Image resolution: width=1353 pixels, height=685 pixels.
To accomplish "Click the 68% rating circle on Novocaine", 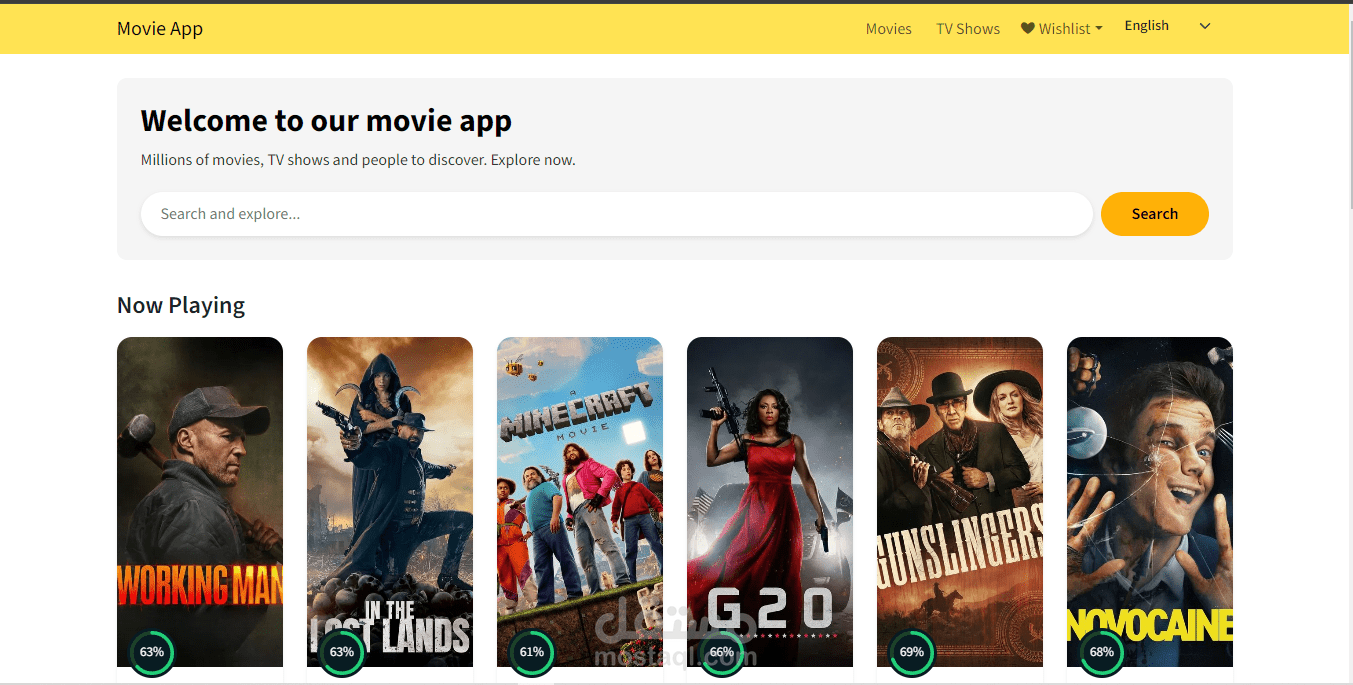I will click(1102, 652).
